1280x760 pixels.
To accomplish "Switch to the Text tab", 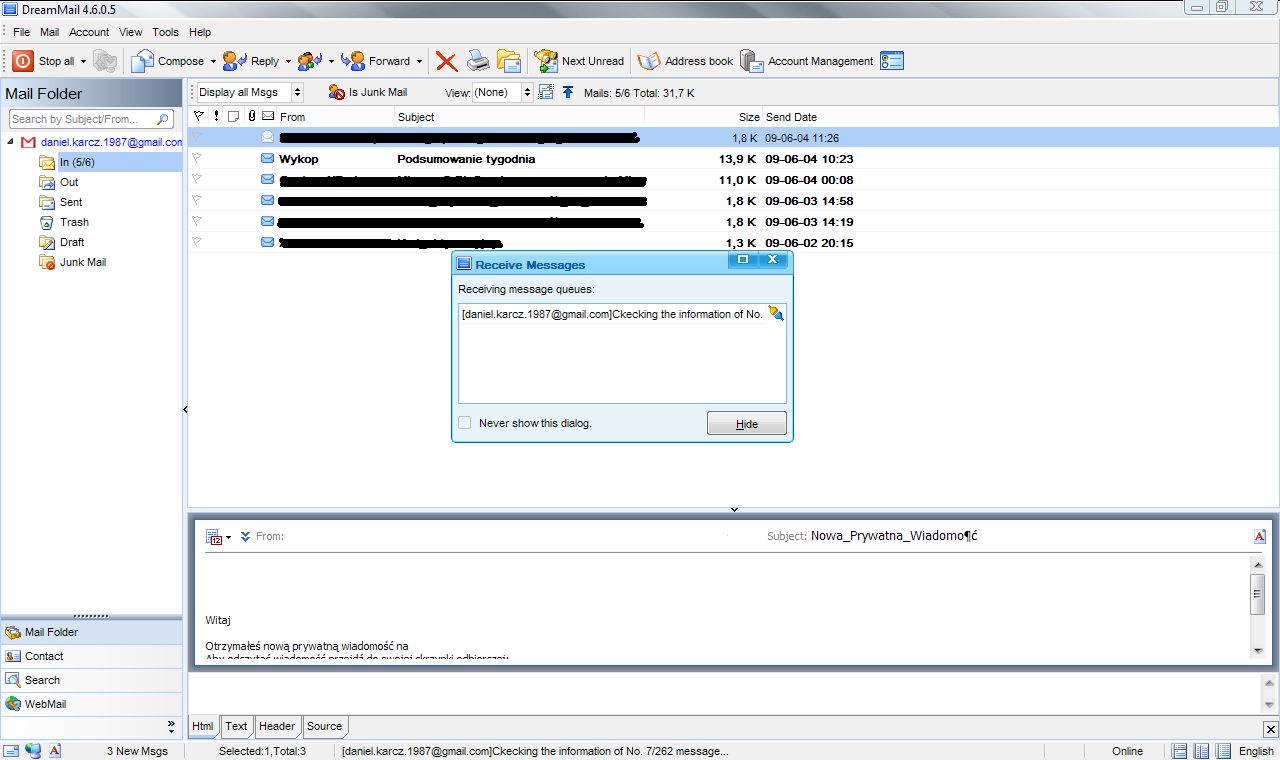I will tap(236, 726).
